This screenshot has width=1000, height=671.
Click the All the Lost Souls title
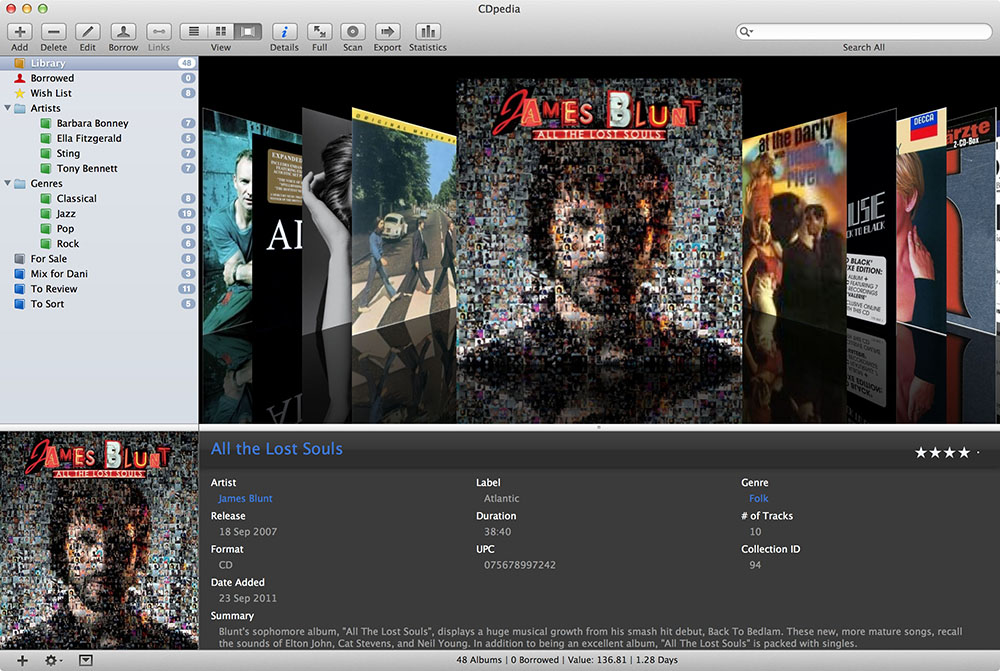click(x=277, y=449)
